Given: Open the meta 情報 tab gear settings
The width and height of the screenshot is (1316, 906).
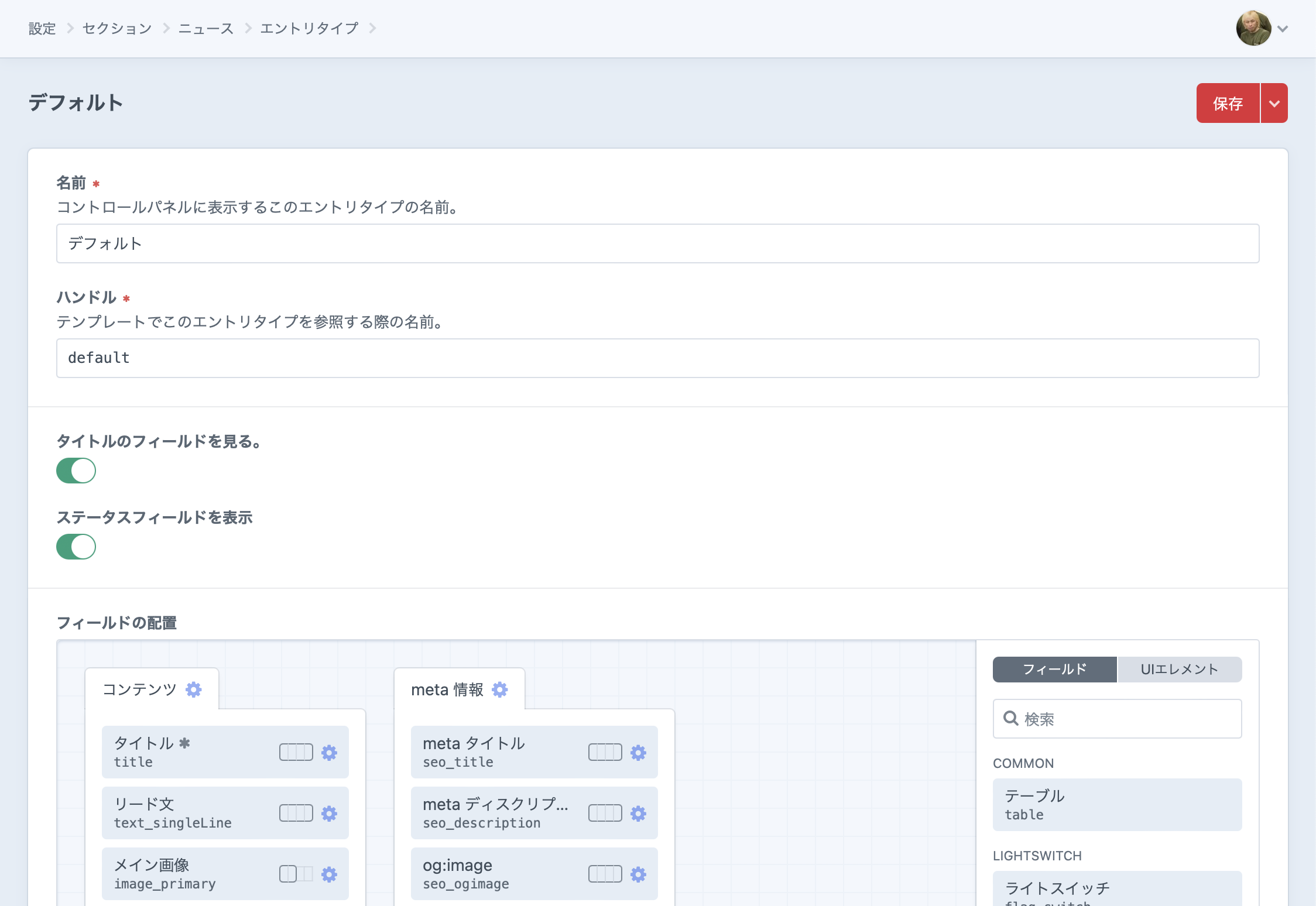Looking at the screenshot, I should point(500,689).
